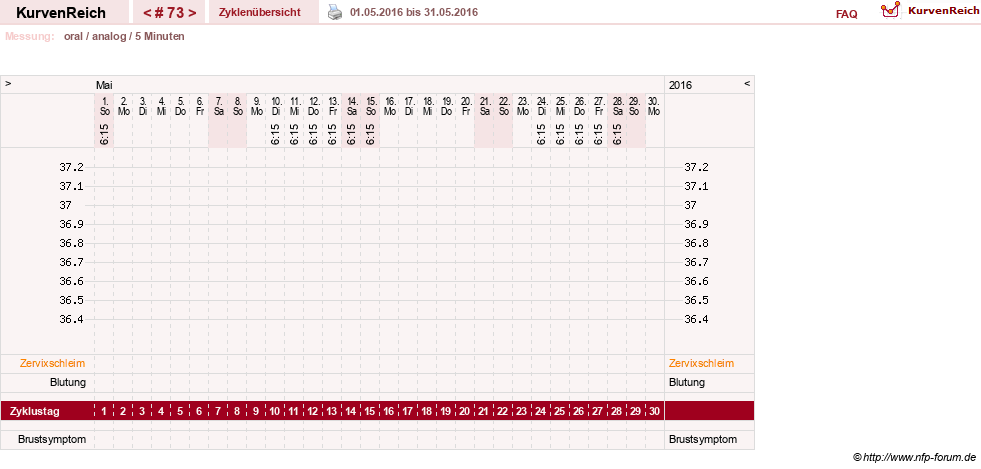Click the < arrow right of 2016
Screen dimensions: 981x469
(746, 83)
